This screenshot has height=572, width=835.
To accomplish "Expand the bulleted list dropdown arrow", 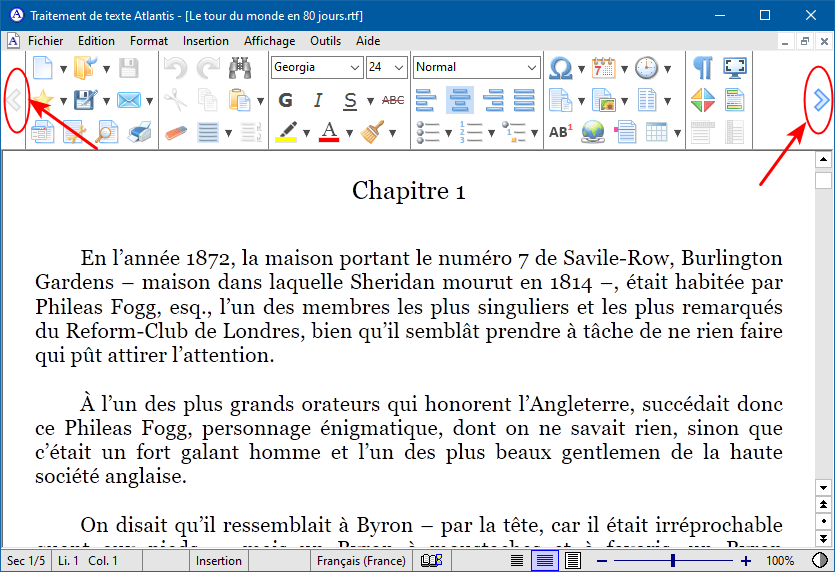I will coord(448,133).
